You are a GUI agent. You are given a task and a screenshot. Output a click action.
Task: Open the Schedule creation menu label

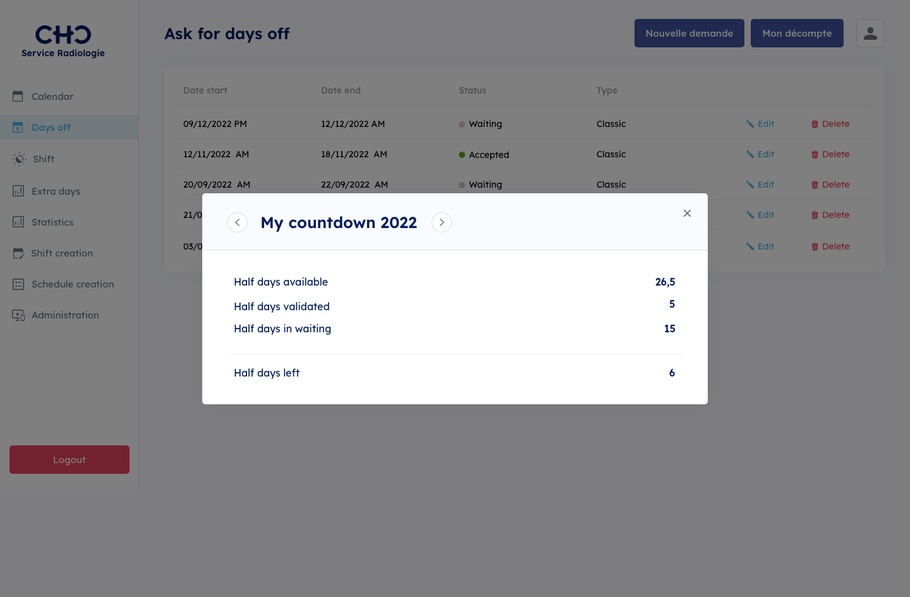72,284
